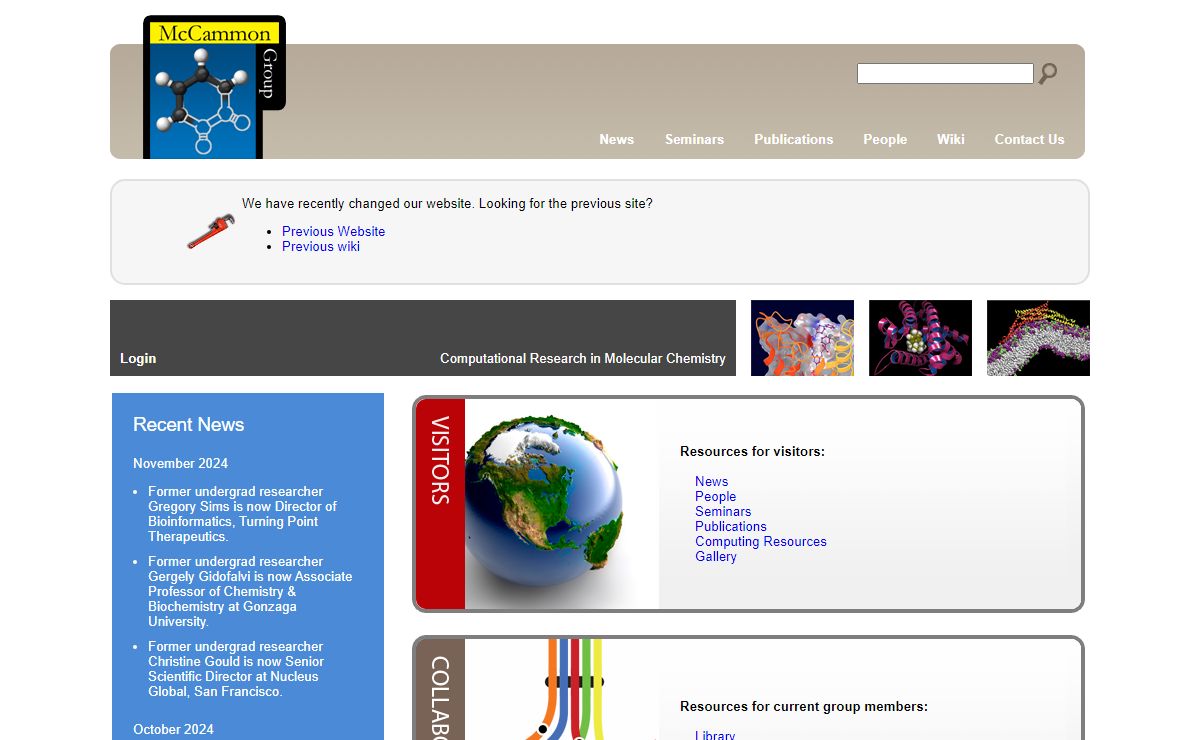Open the pink helix protein thumbnail
Viewport: 1200px width, 740px height.
[920, 338]
